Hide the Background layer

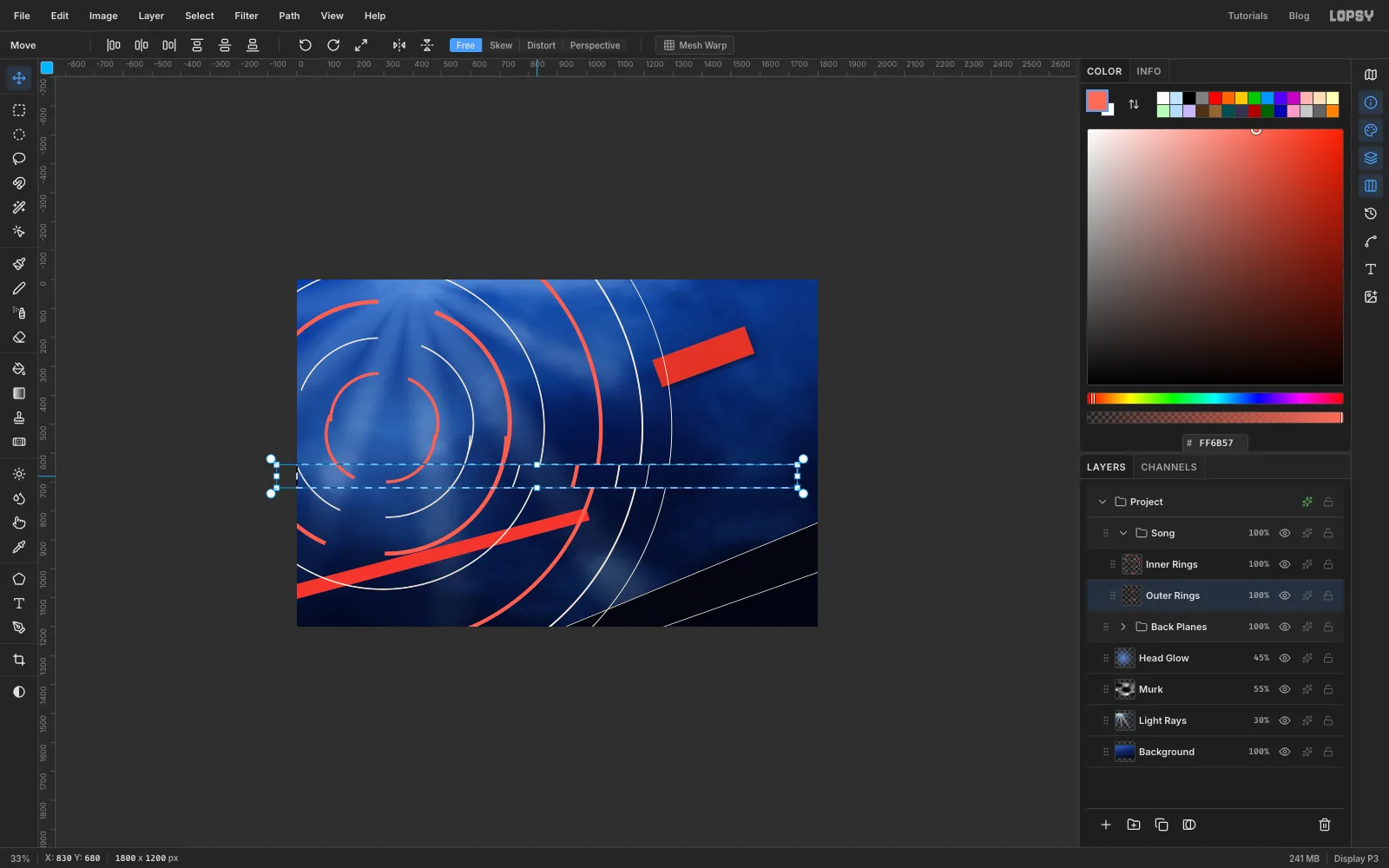click(1285, 752)
